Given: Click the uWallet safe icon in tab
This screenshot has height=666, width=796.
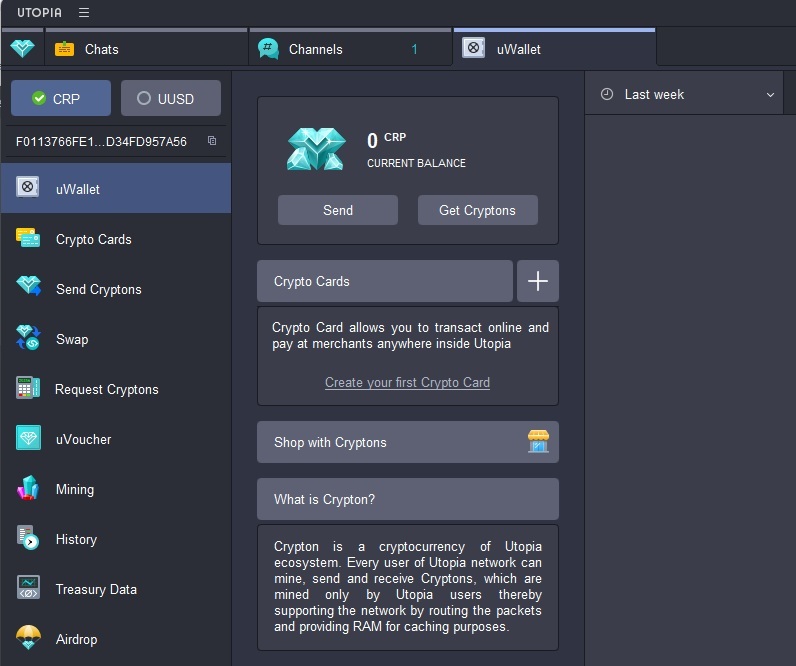Looking at the screenshot, I should [473, 48].
